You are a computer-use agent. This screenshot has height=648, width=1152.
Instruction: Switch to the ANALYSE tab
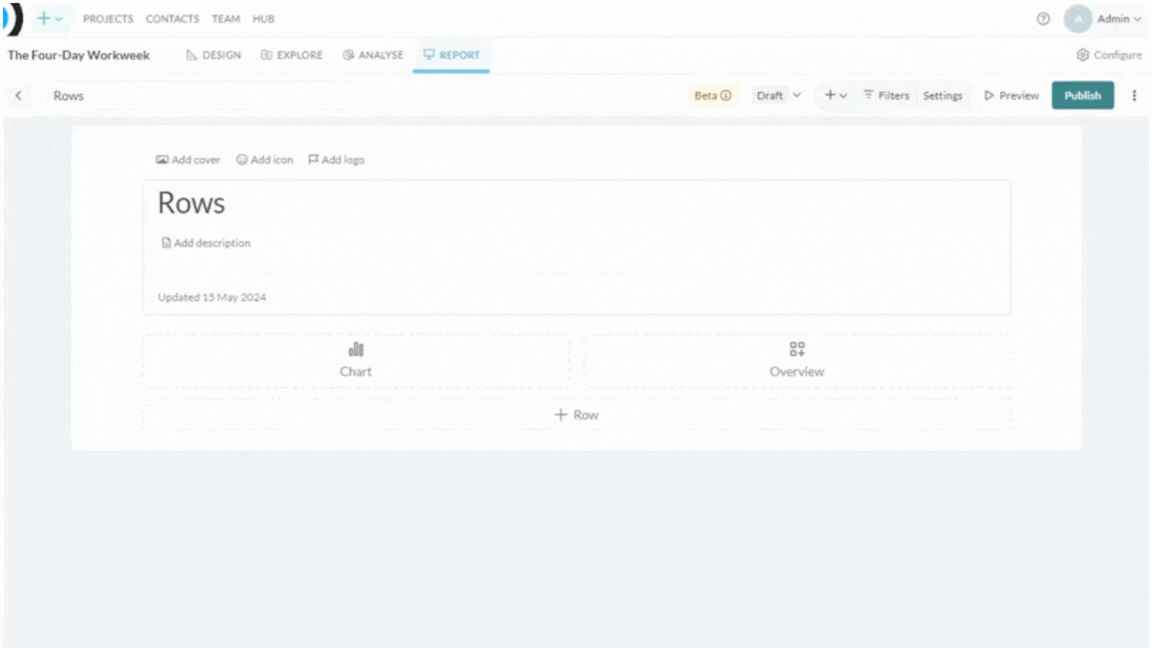pyautogui.click(x=373, y=55)
